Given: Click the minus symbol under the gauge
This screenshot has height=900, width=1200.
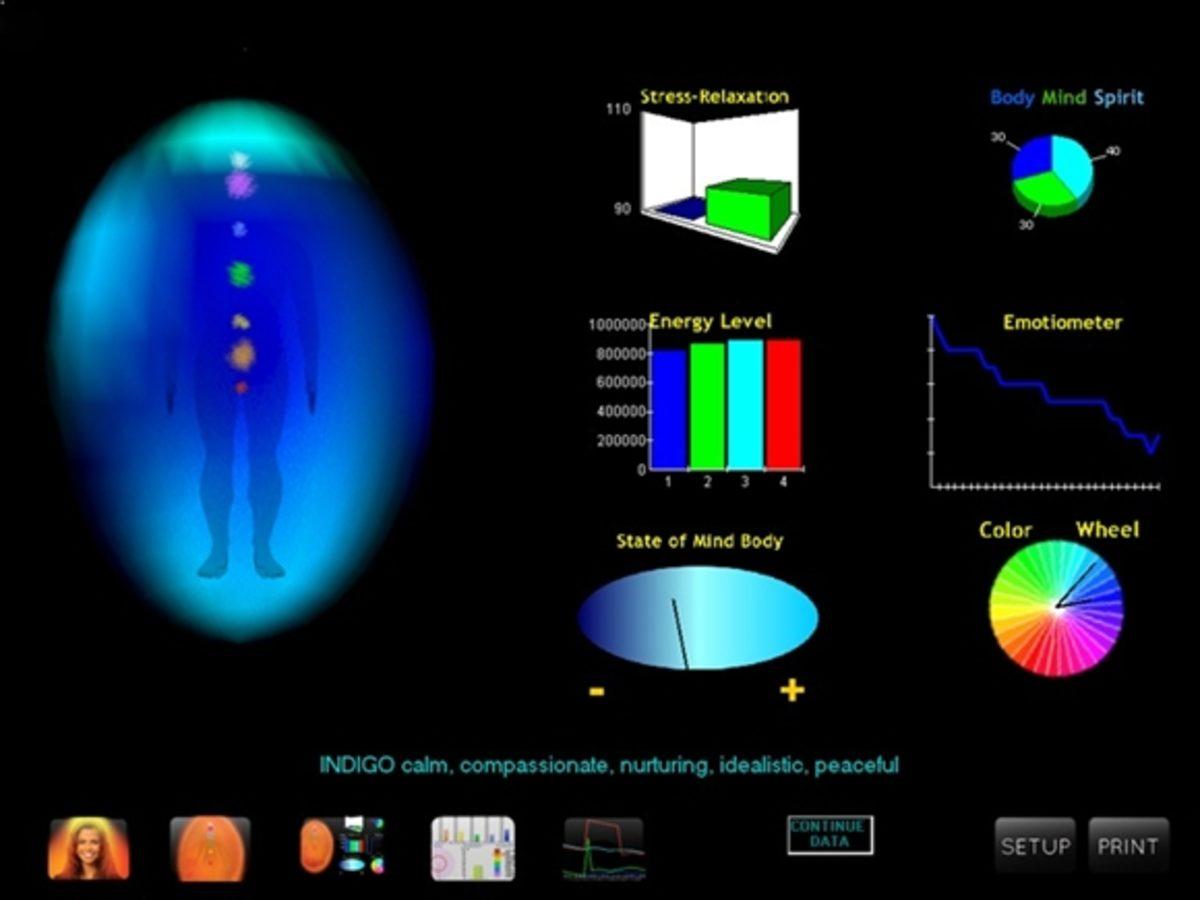Looking at the screenshot, I should point(597,690).
